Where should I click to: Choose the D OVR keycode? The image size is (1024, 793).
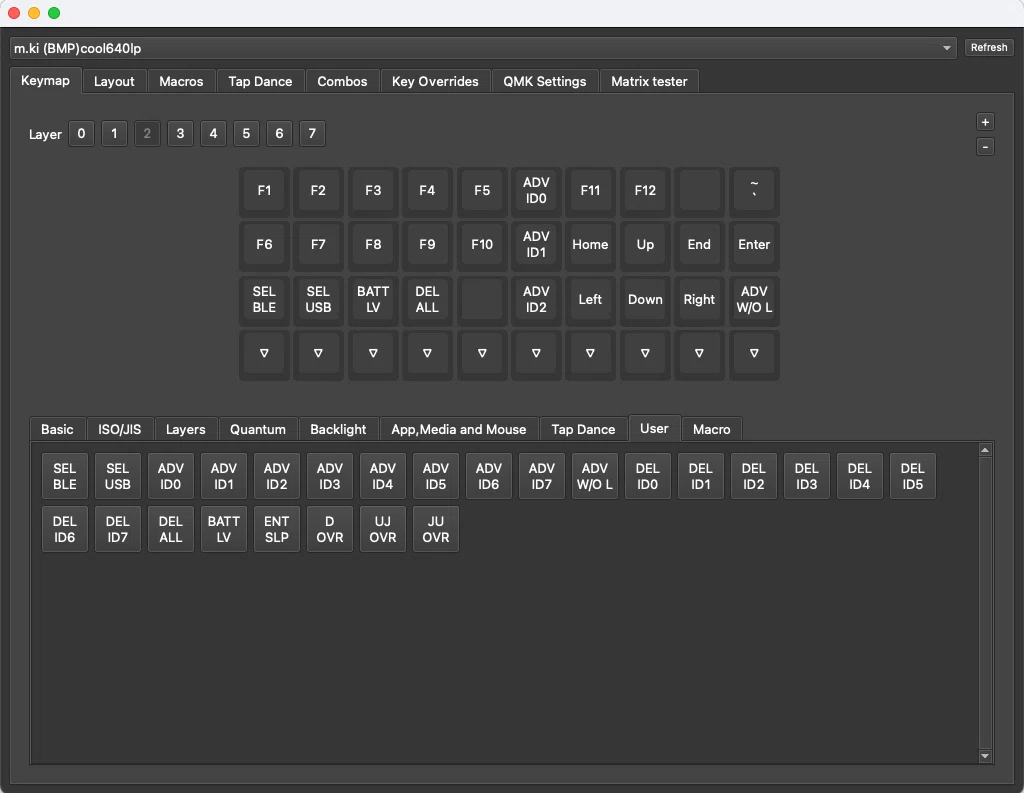[330, 529]
